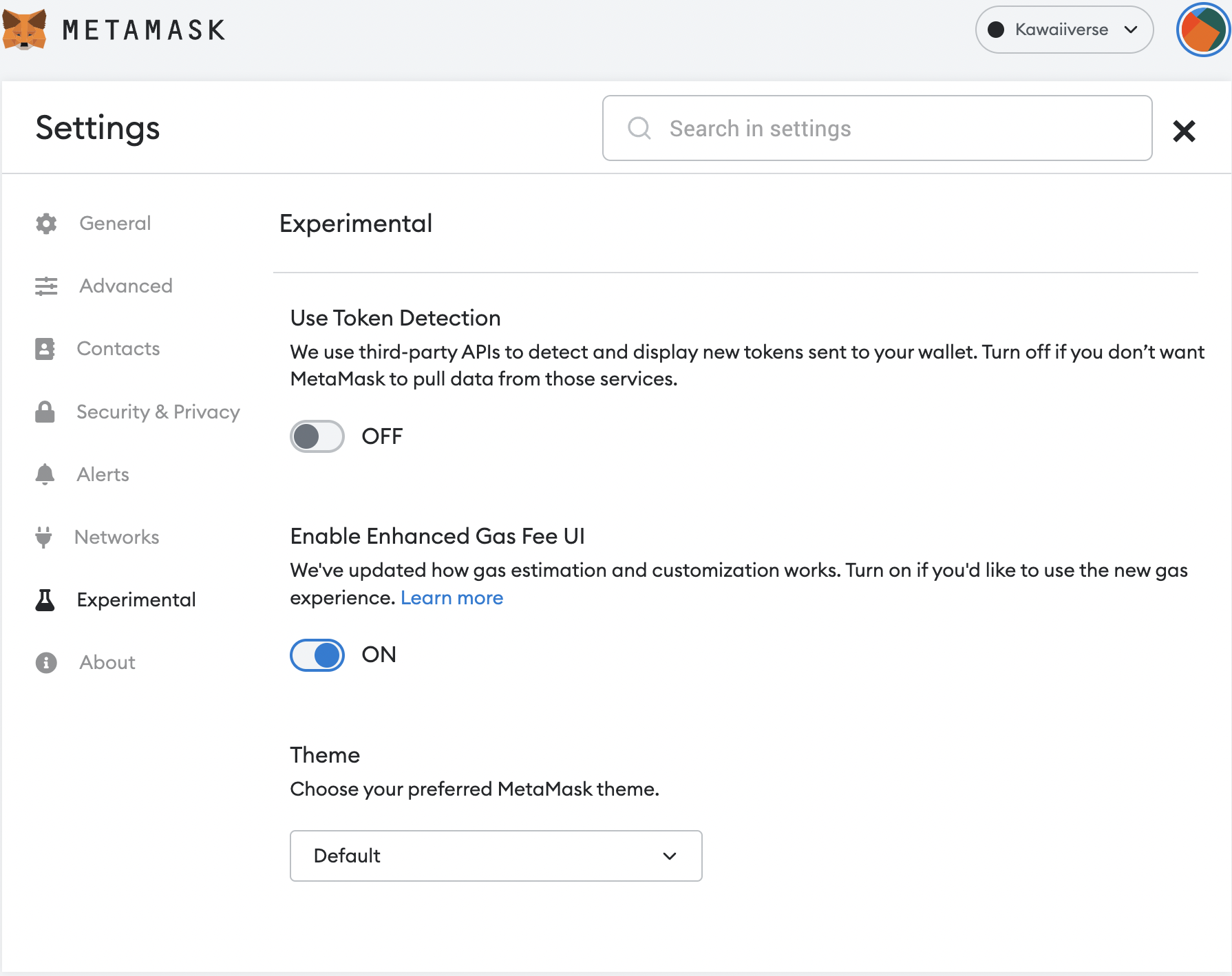Focus the Search in settings field
This screenshot has width=1232, height=976.
pyautogui.click(x=878, y=128)
